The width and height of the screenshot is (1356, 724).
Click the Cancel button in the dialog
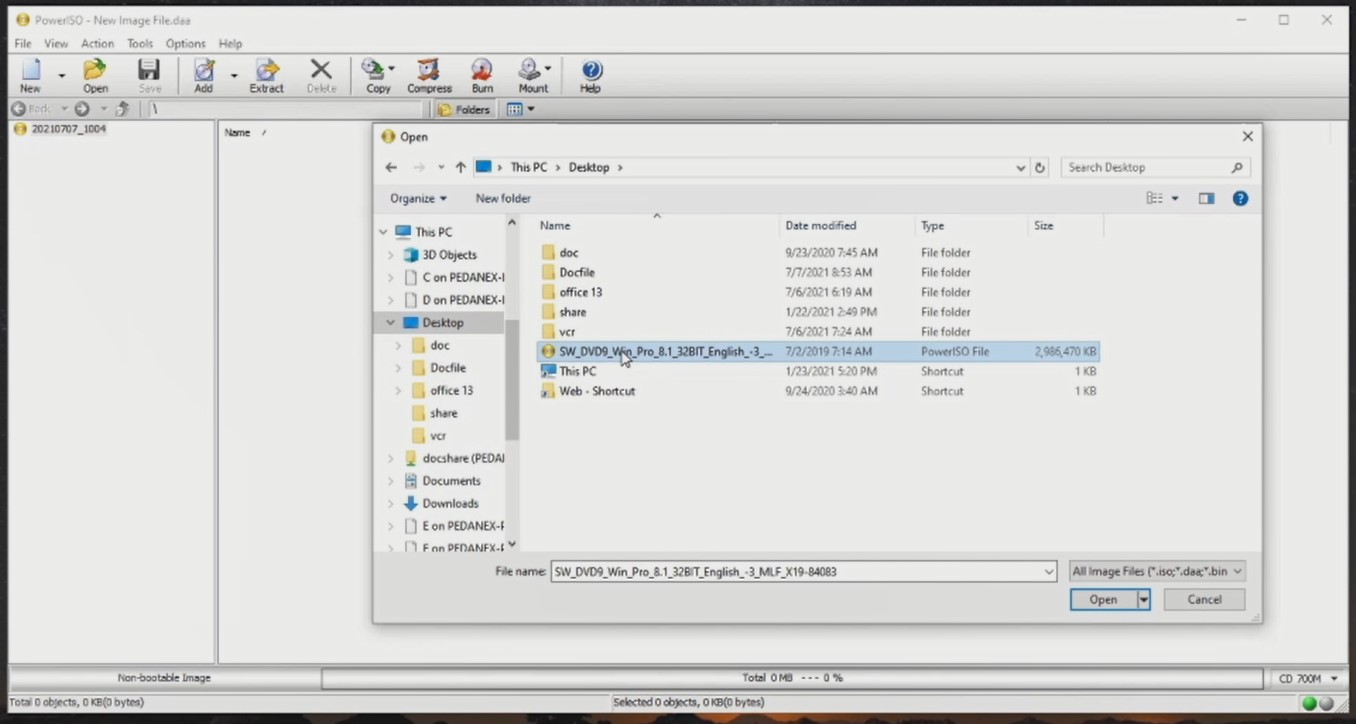(1203, 599)
